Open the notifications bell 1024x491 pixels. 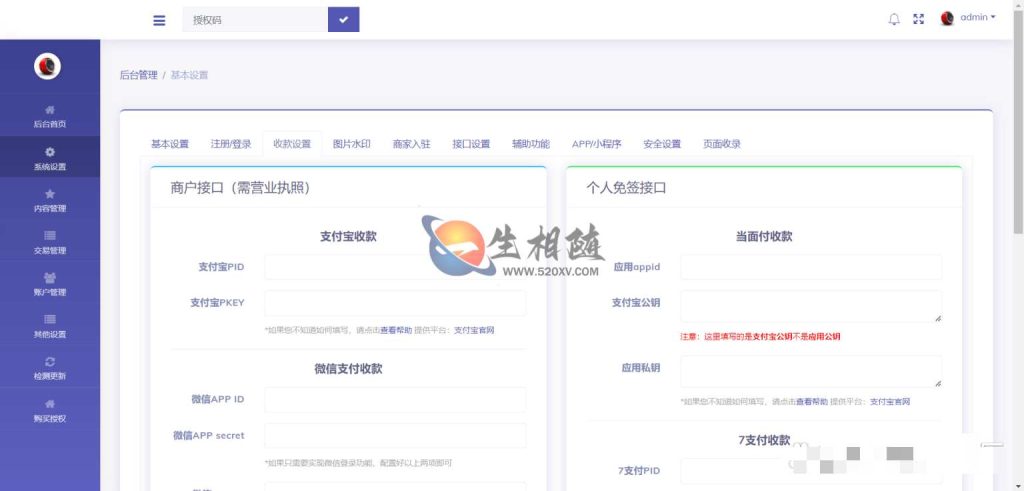point(894,19)
